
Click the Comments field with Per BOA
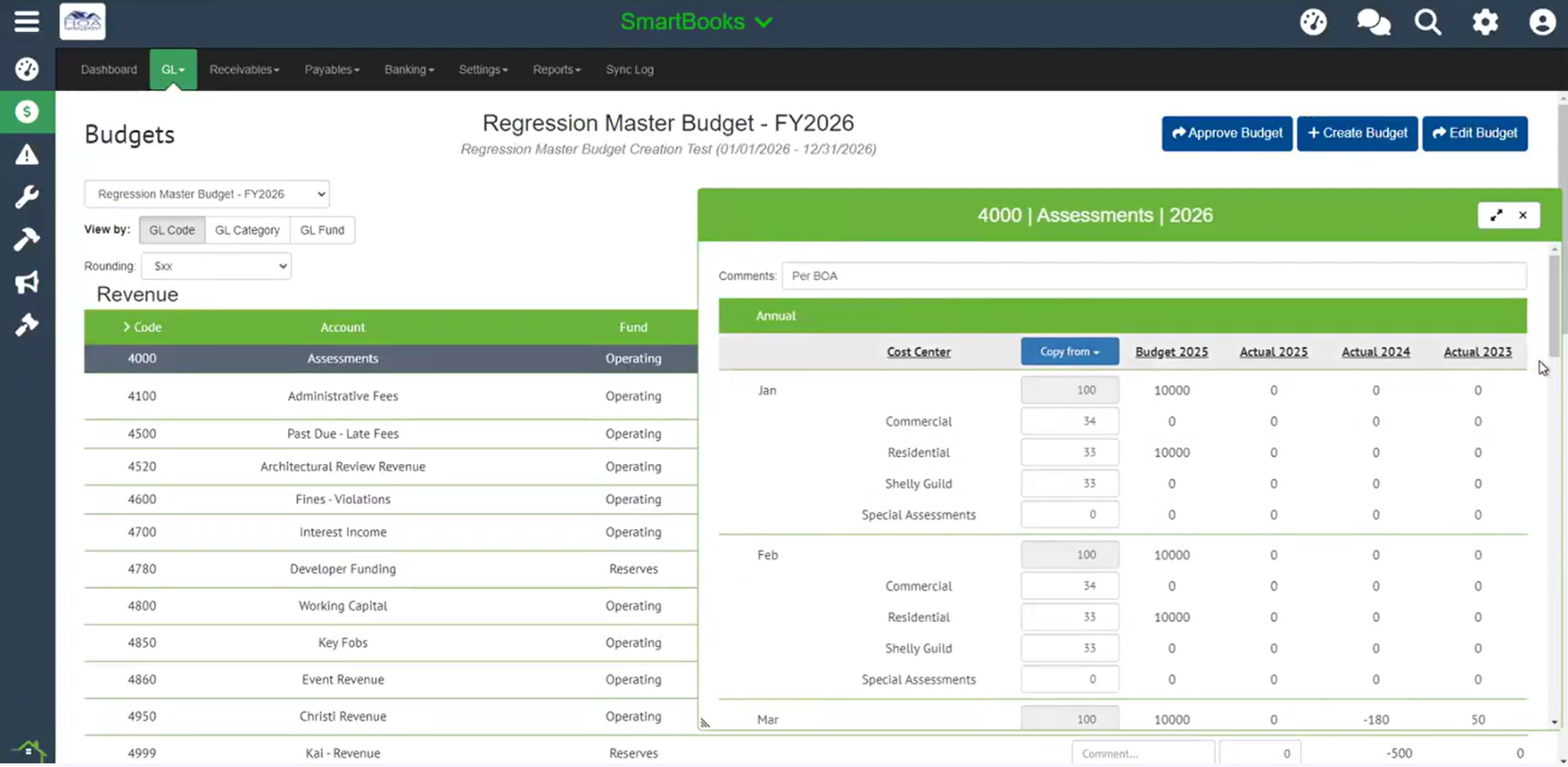coord(1154,275)
